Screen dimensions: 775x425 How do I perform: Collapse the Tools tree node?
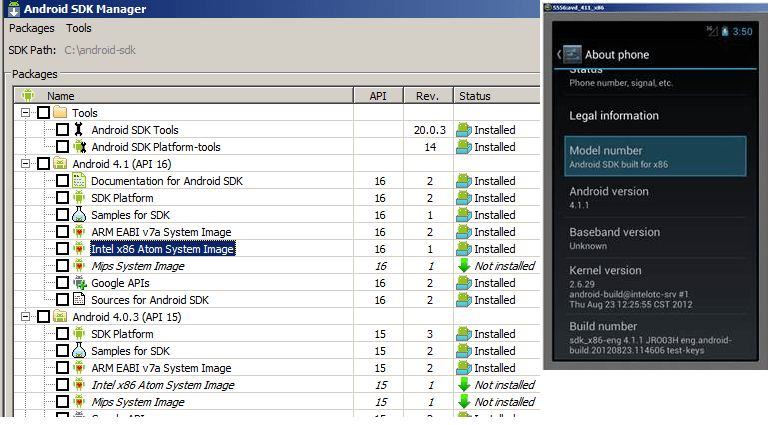tap(26, 113)
